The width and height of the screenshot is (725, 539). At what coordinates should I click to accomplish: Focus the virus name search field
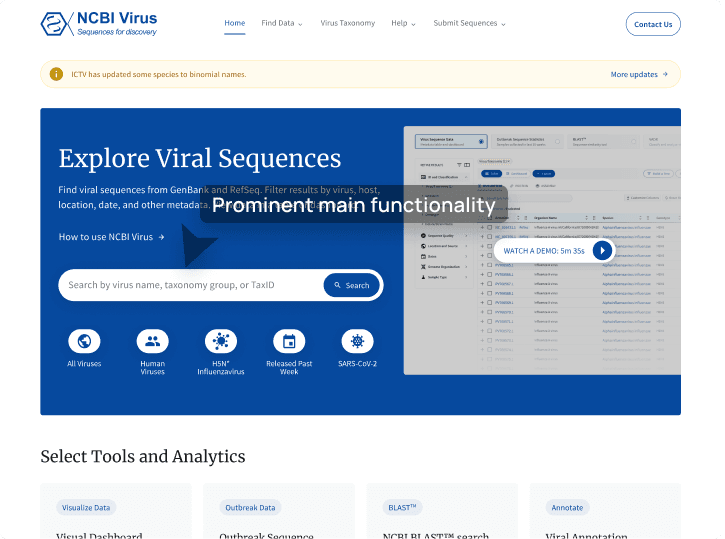(x=190, y=285)
